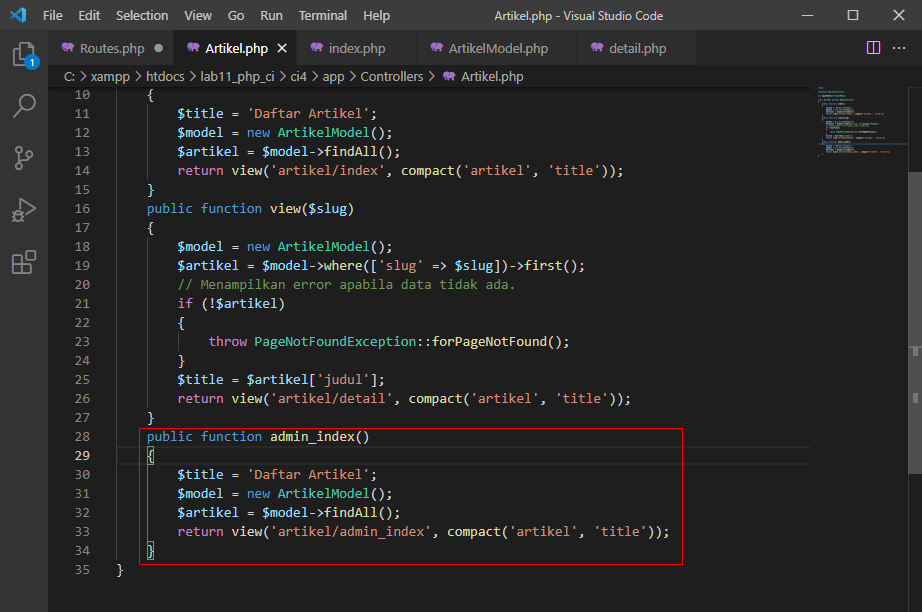Open the Run and Debug panel
Viewport: 922px width, 612px height.
click(x=24, y=209)
